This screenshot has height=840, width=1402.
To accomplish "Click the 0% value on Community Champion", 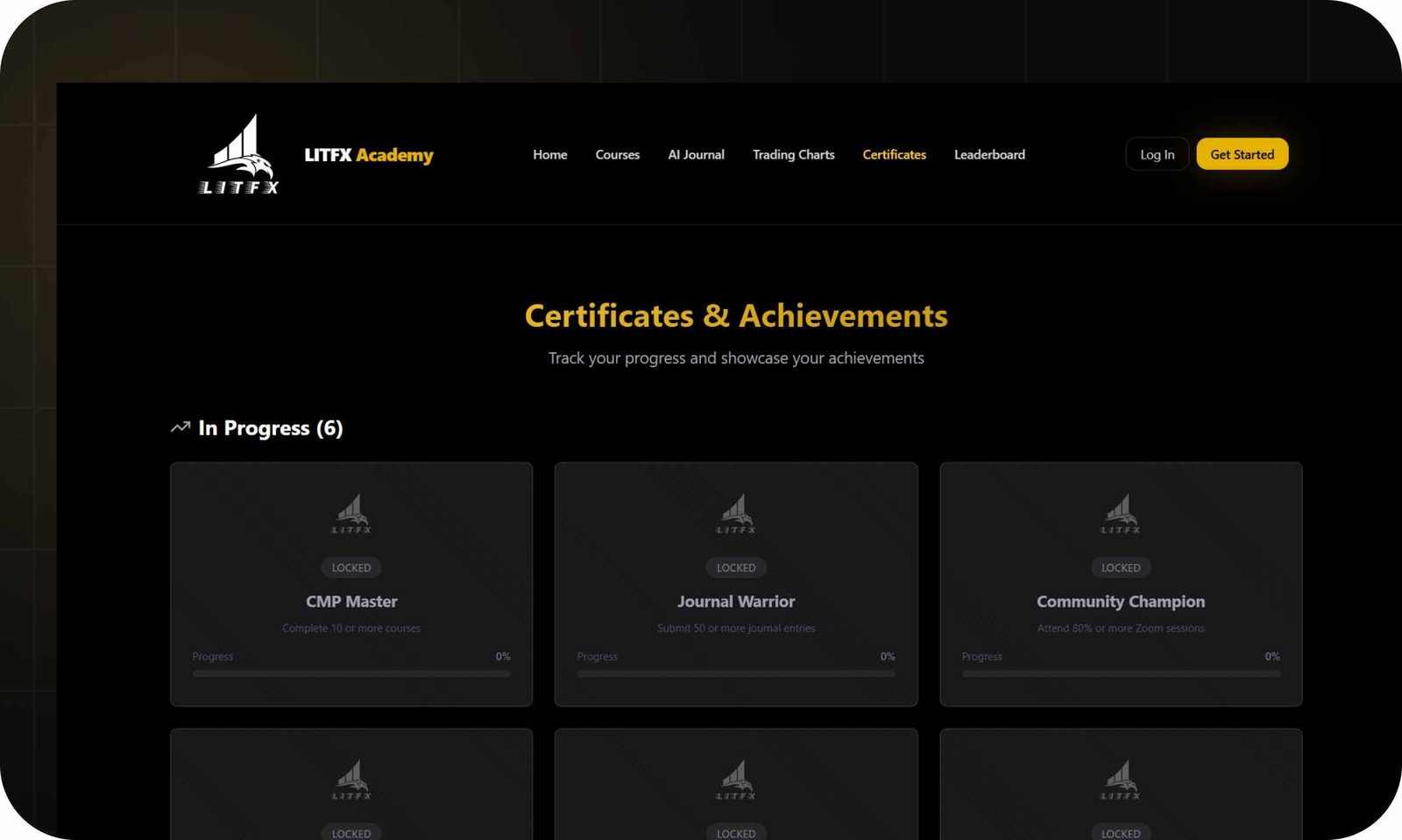I will pos(1272,656).
